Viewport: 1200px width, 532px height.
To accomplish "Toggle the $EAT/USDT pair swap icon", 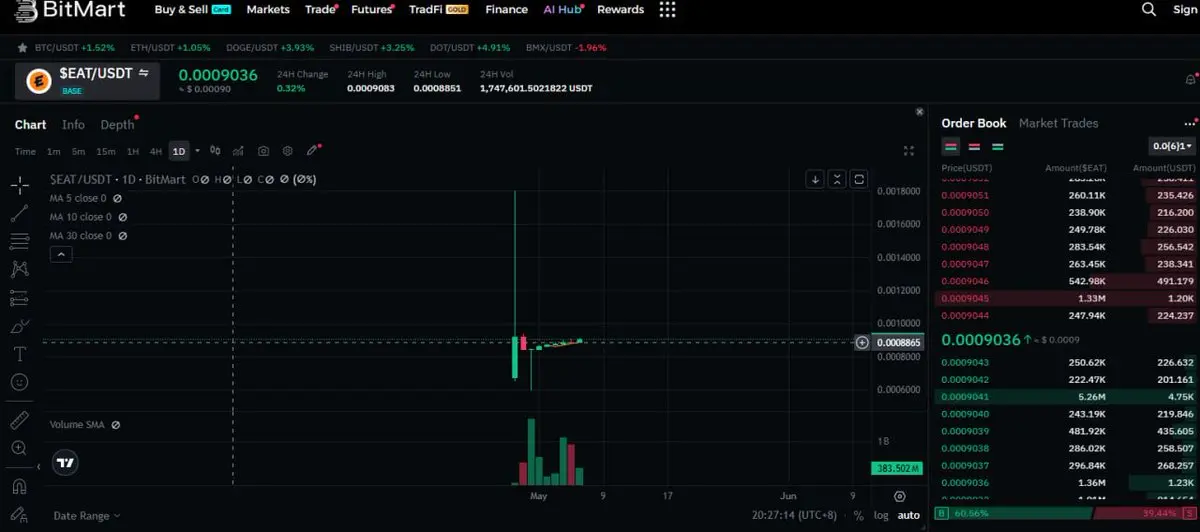I will (x=144, y=73).
